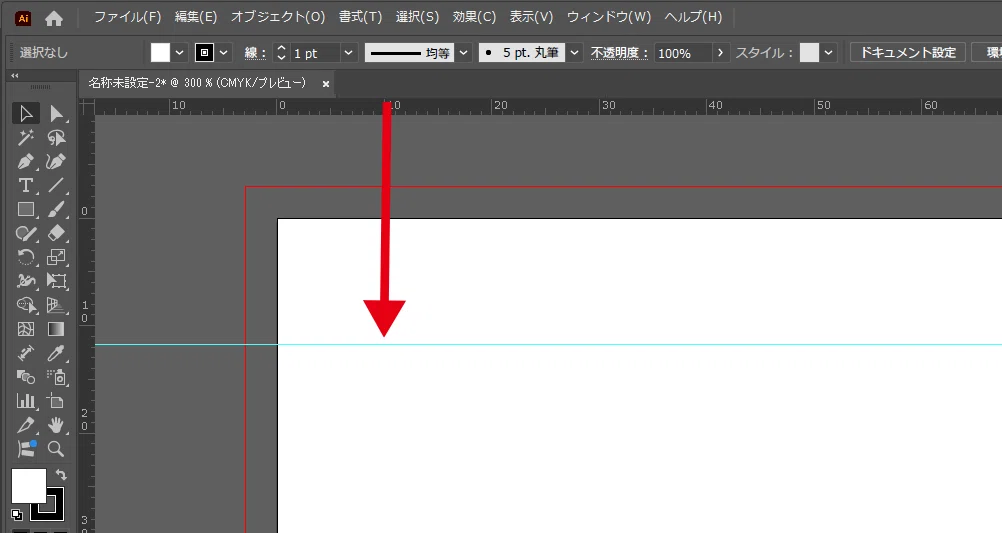Open the ウィンドウ(W) menu
1002x533 pixels.
coord(609,17)
